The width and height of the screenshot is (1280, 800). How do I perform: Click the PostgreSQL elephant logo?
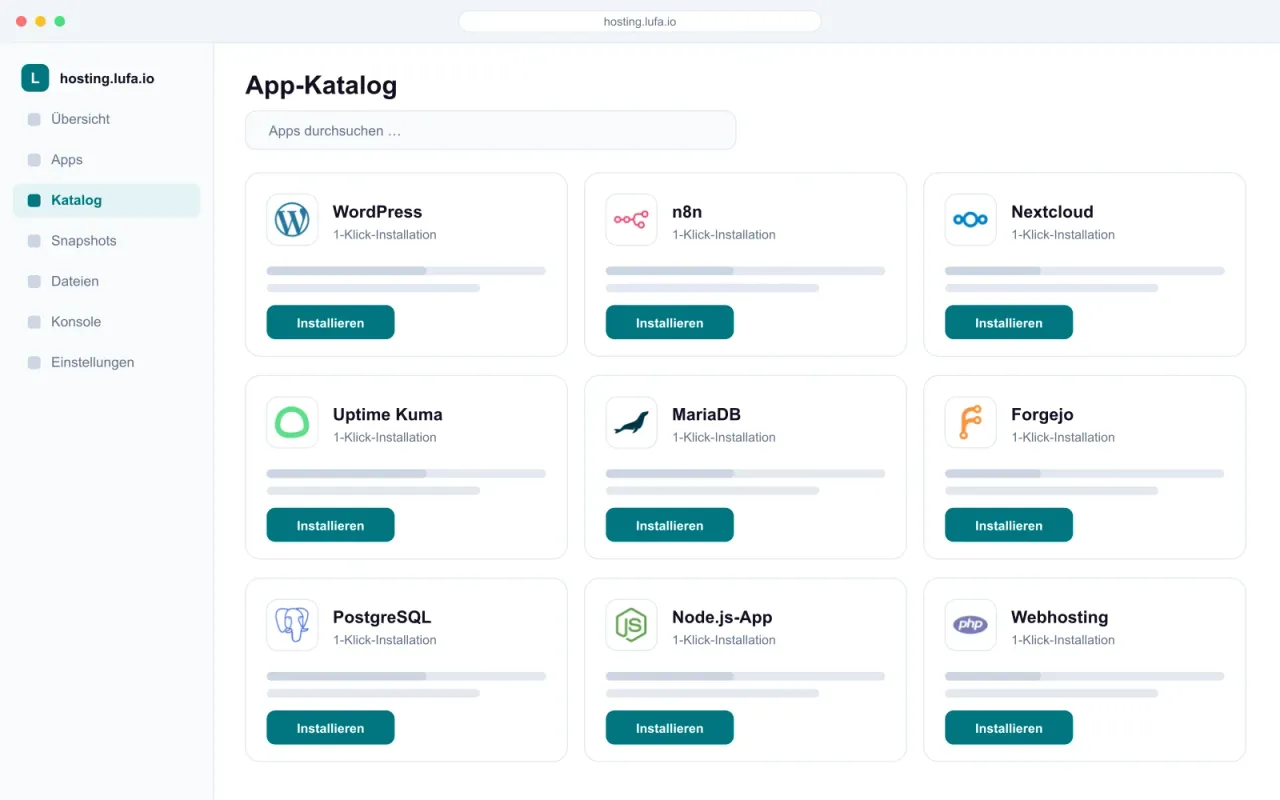[x=292, y=625]
